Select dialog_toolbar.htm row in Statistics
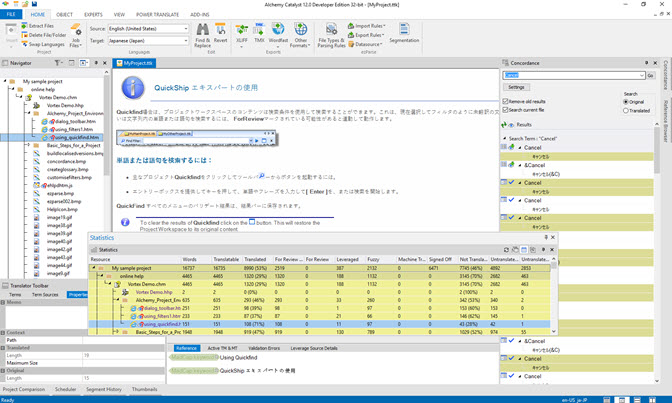The width and height of the screenshot is (672, 403). (319, 308)
